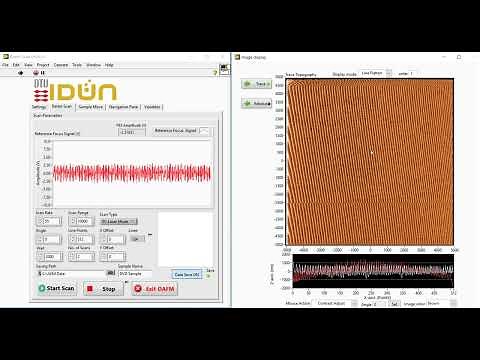Click the VI connector pane icon

pos(225,69)
